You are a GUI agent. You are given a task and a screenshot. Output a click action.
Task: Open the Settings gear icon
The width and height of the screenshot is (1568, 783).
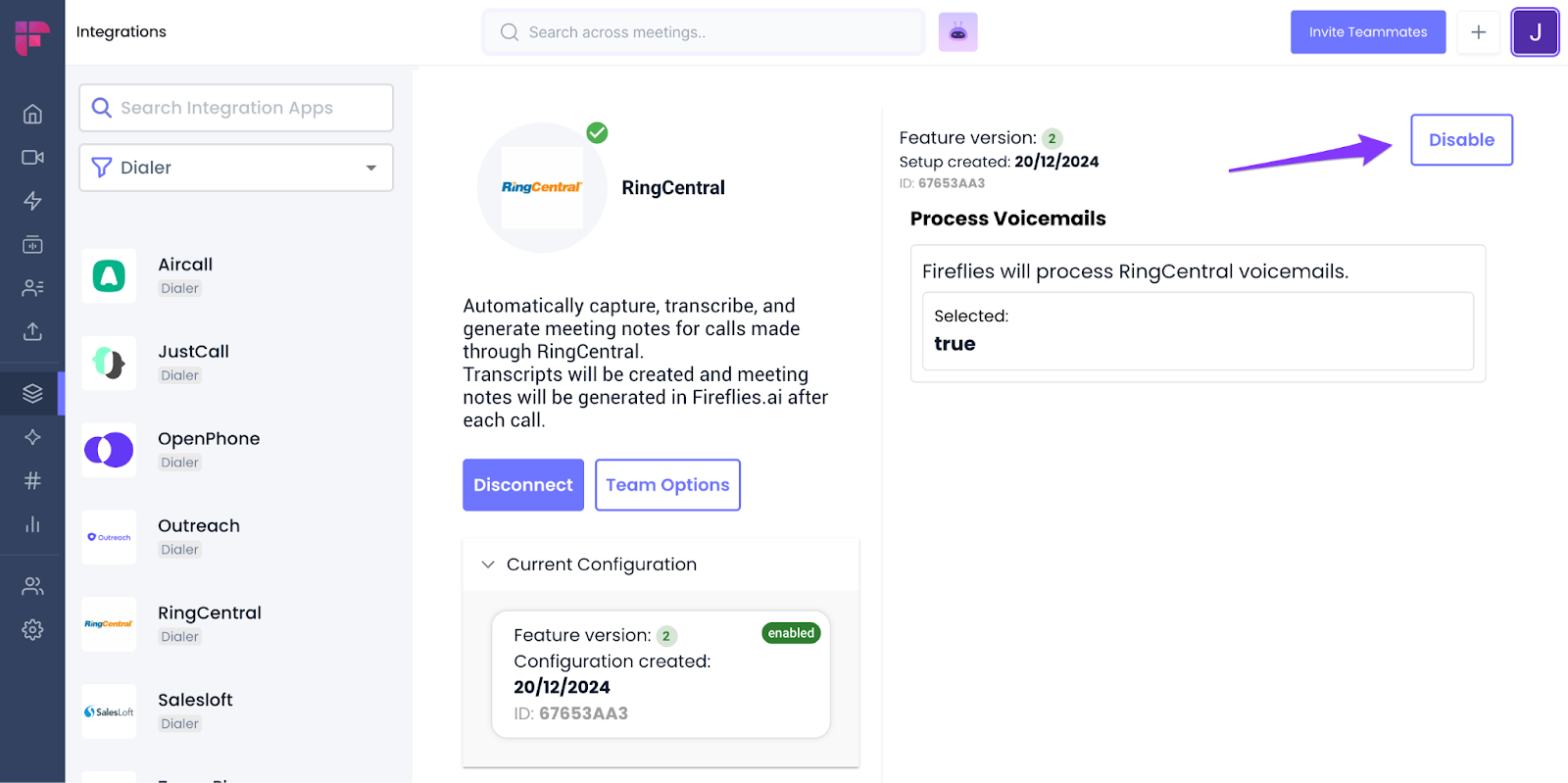point(32,629)
